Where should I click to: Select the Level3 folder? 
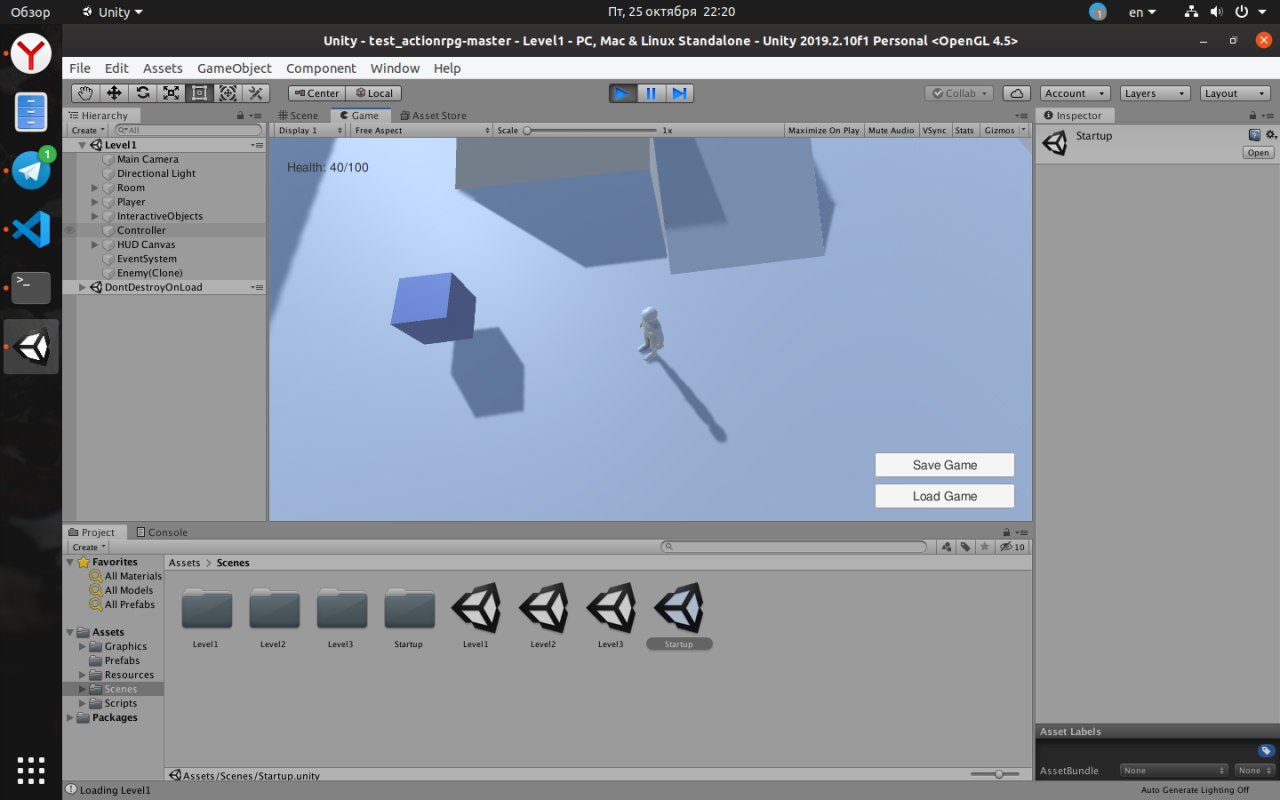click(x=341, y=608)
